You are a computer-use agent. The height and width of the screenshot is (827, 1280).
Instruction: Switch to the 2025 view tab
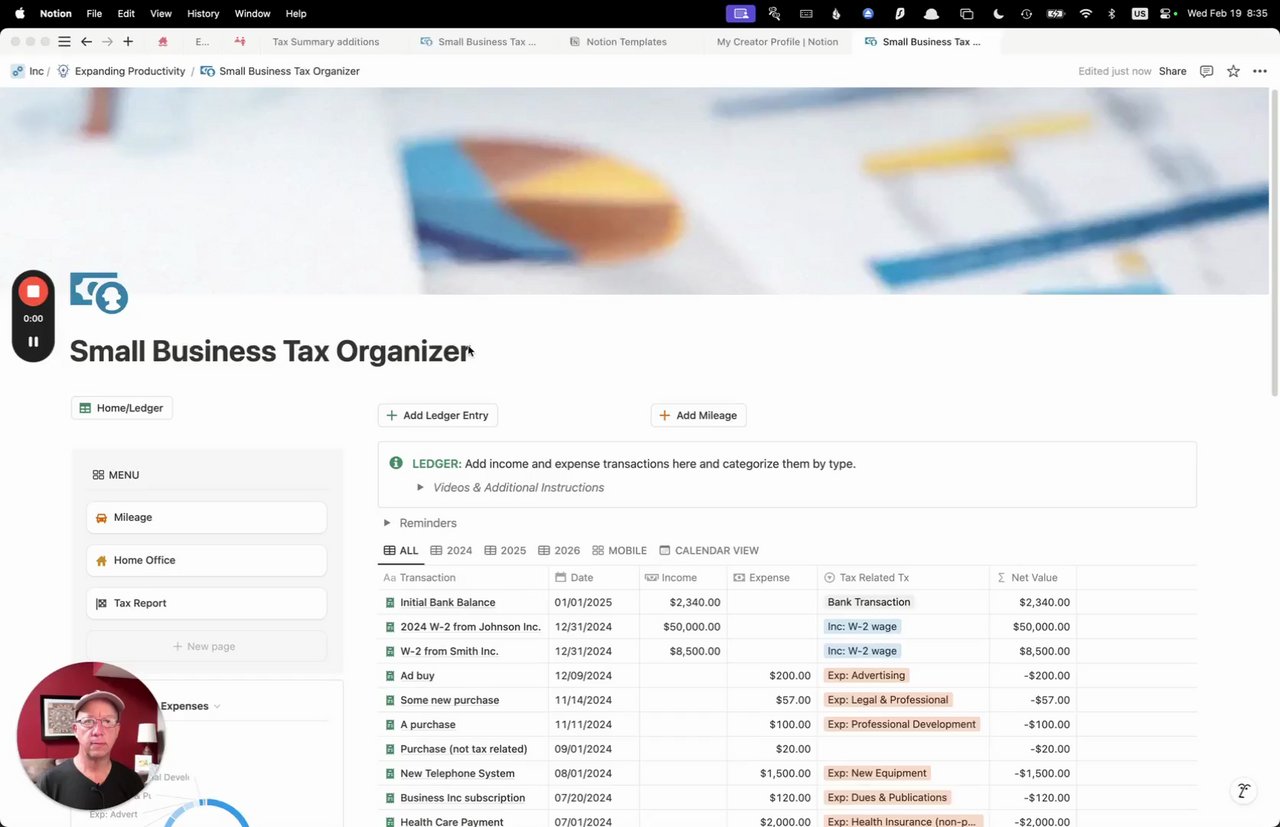click(x=505, y=551)
